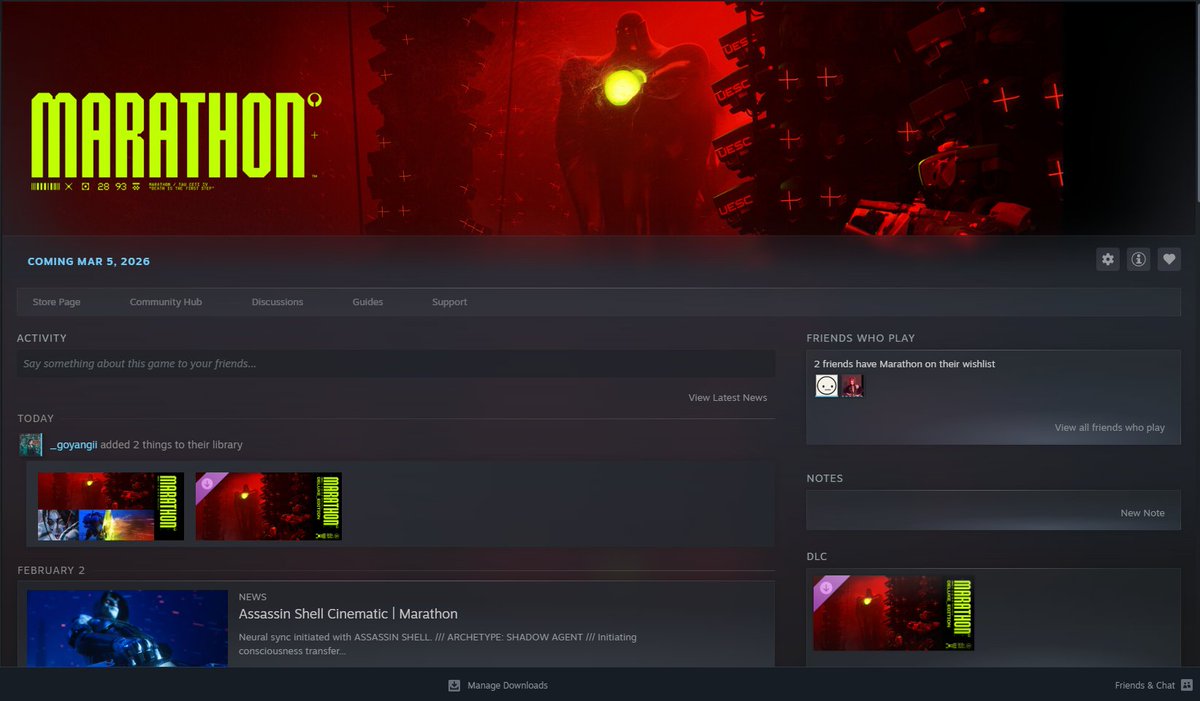Open the Deluxe Edition DLC thumbnail
Image resolution: width=1200 pixels, height=701 pixels.
tap(893, 613)
